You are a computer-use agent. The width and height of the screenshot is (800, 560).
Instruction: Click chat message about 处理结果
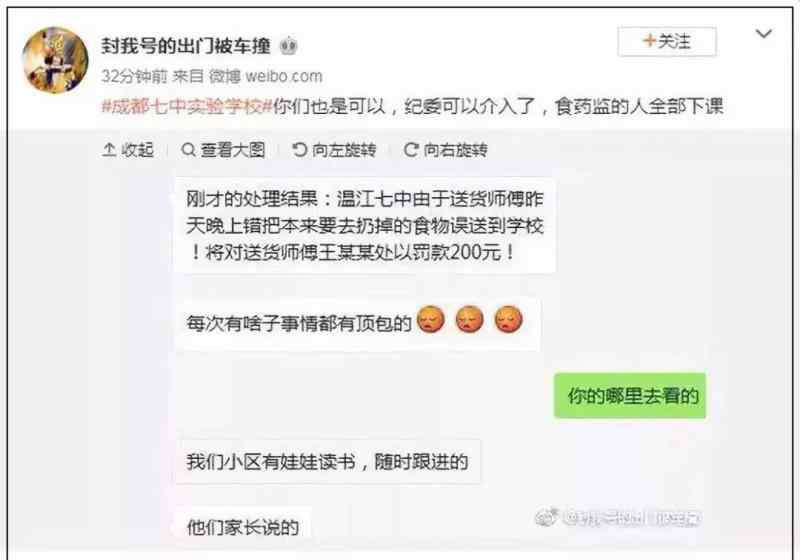[365, 225]
